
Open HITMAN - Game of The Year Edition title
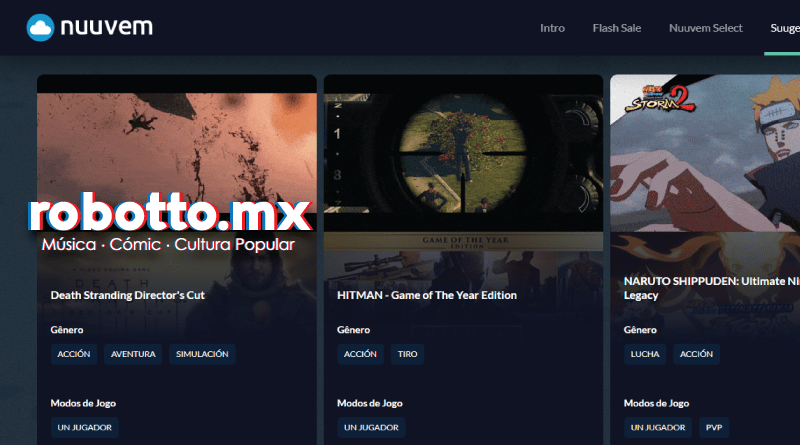[x=427, y=295]
